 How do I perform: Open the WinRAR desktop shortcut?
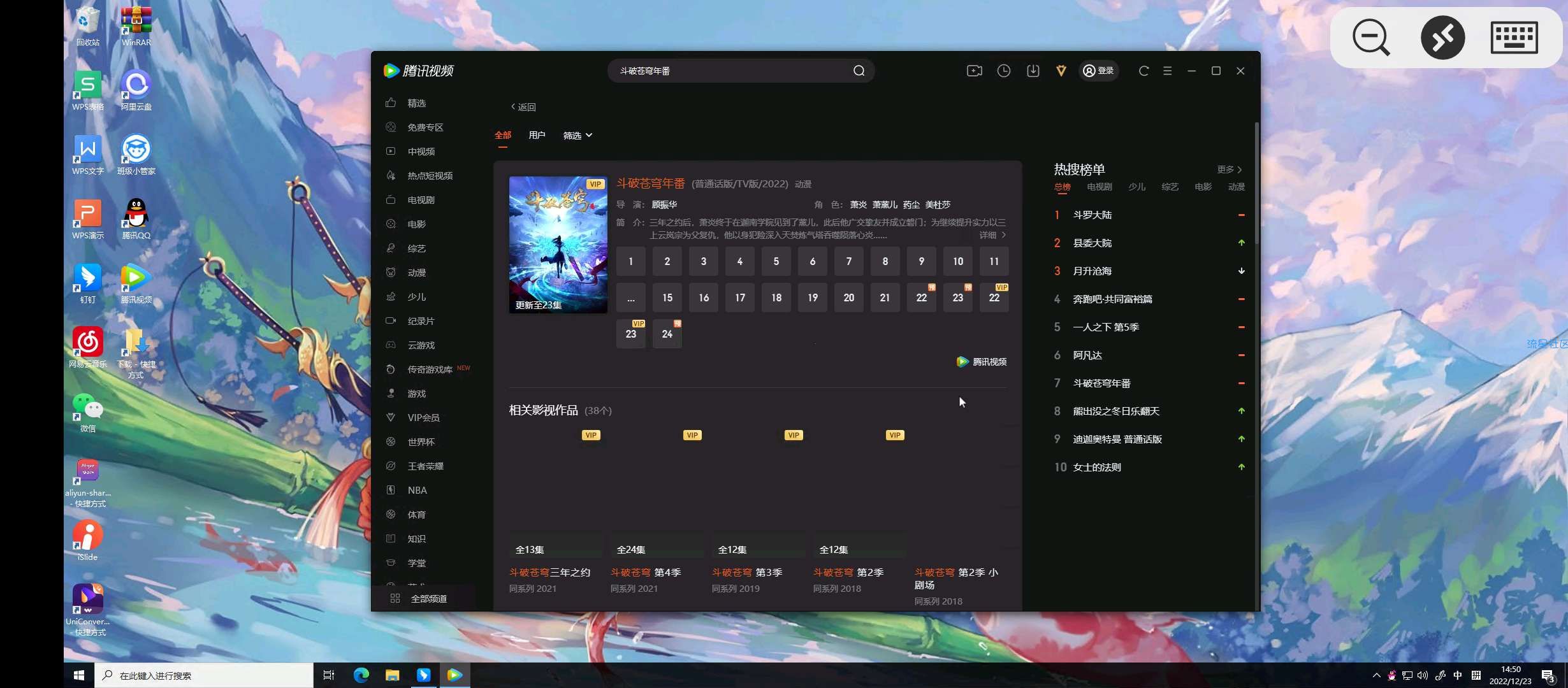click(x=136, y=26)
